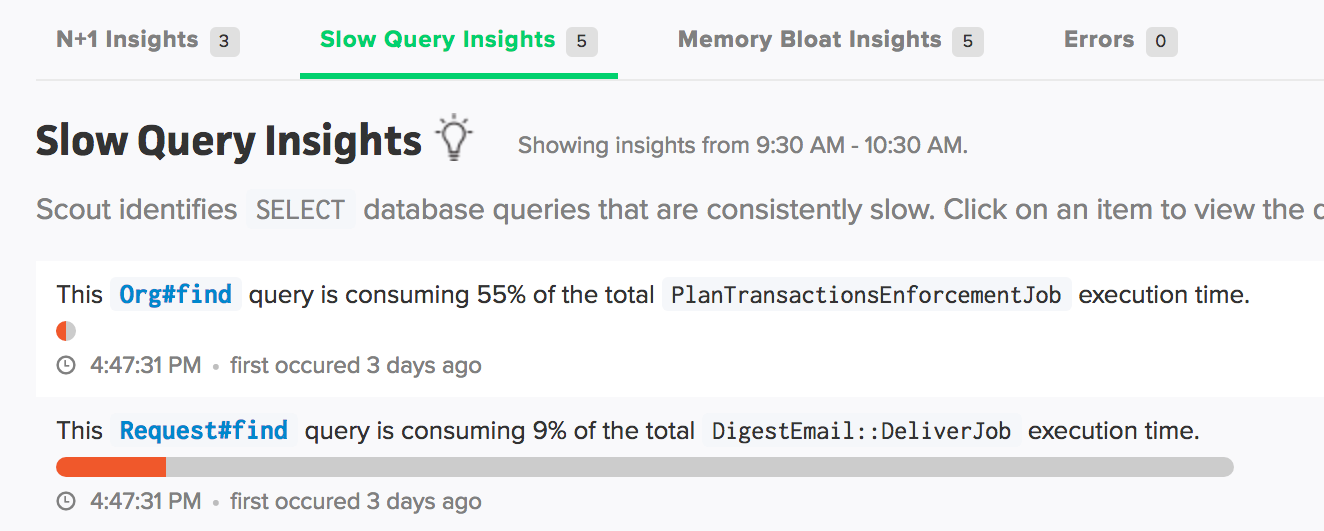Open the Memory Bloat Insights tab
Screen dimensions: 1324x531
[809, 40]
